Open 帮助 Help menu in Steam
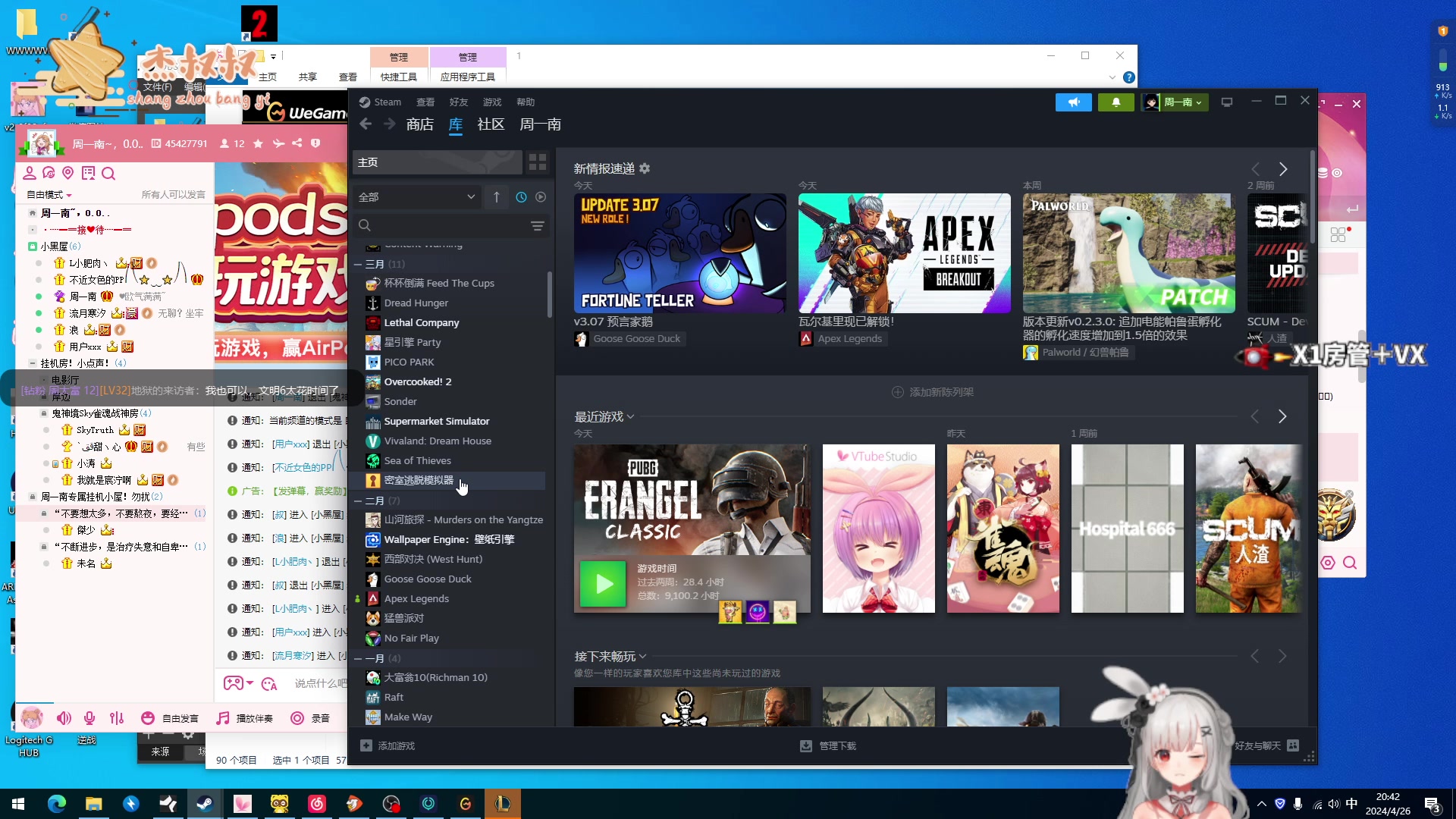Screen dimensions: 1456x819 point(526,102)
